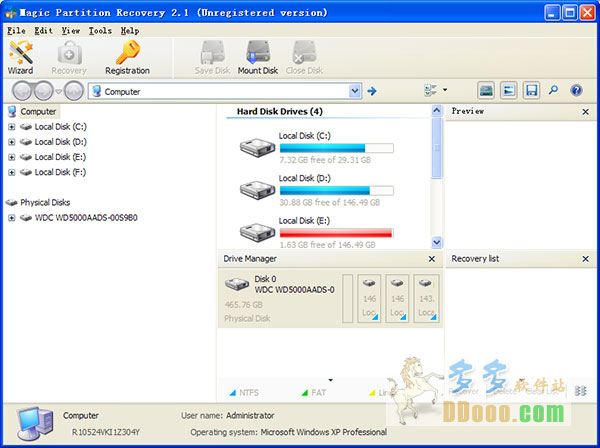The width and height of the screenshot is (600, 448).
Task: Click drive list scrollbar up arrow
Action: click(x=437, y=111)
